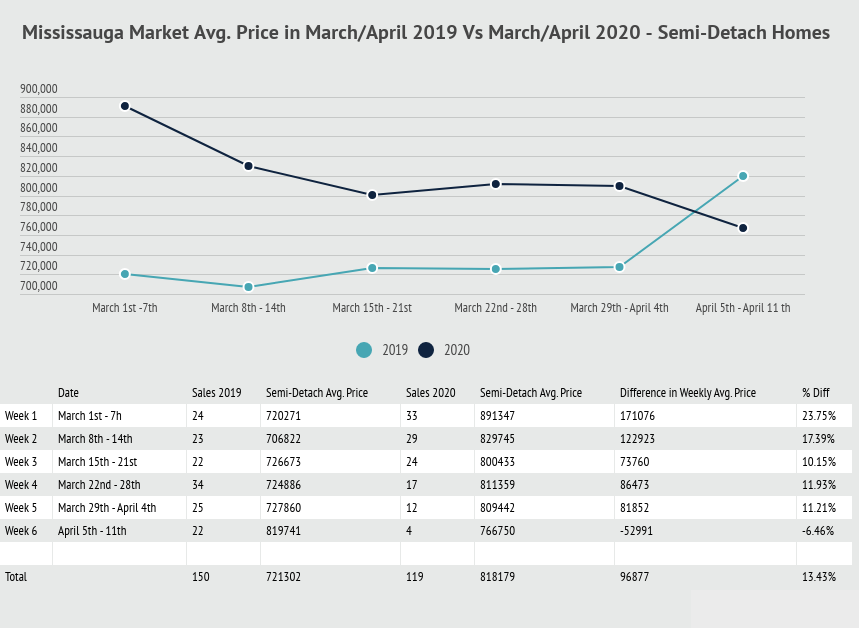Select the 818179 total average price cell

pos(497,577)
